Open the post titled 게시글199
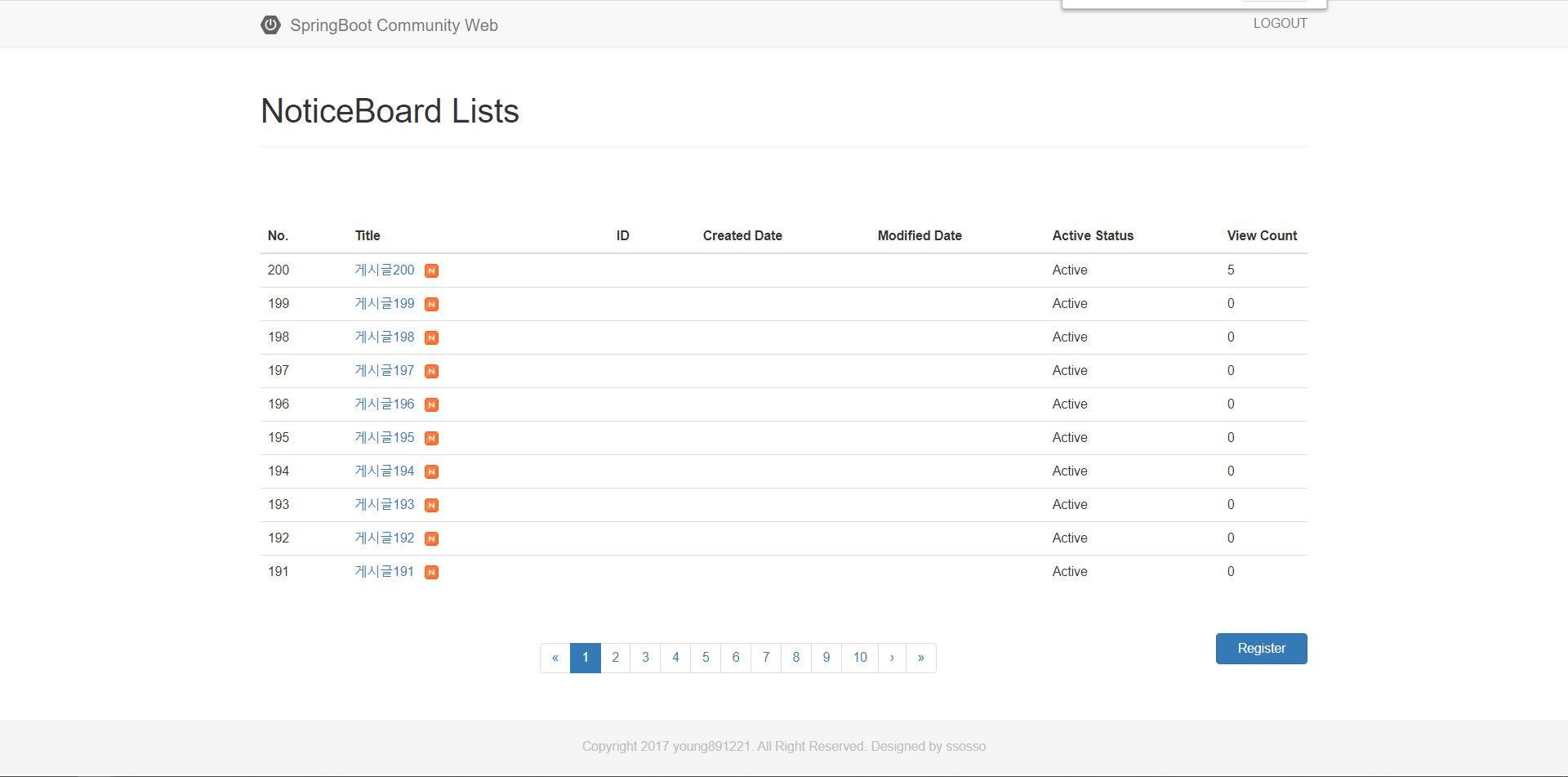 (385, 304)
